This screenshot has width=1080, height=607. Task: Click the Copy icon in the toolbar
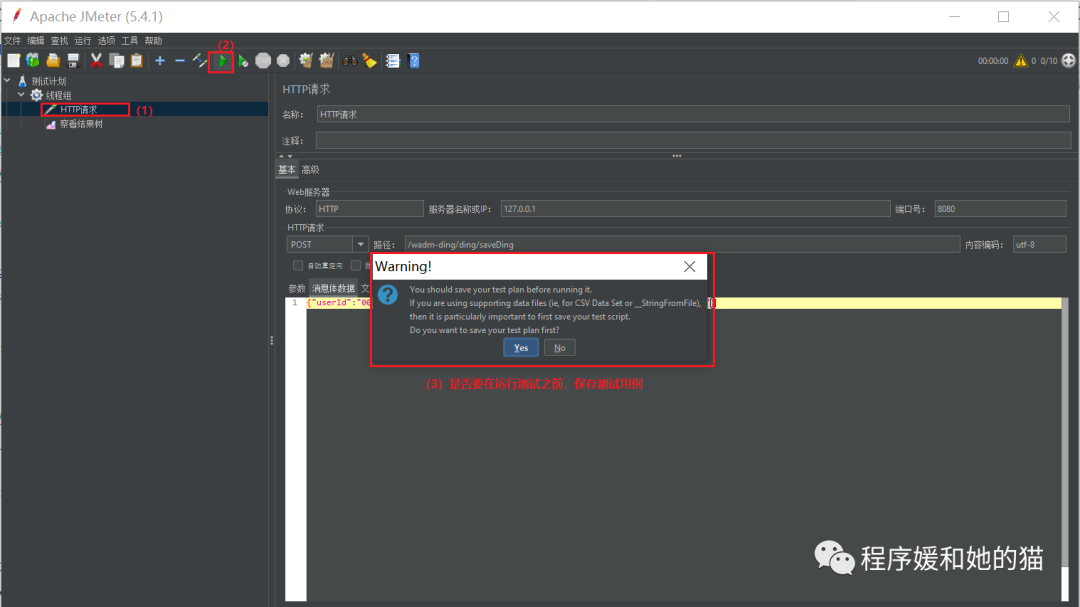117,61
